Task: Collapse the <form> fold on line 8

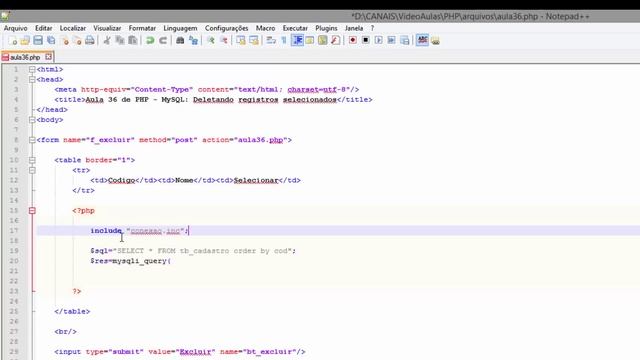Action: 32,140
